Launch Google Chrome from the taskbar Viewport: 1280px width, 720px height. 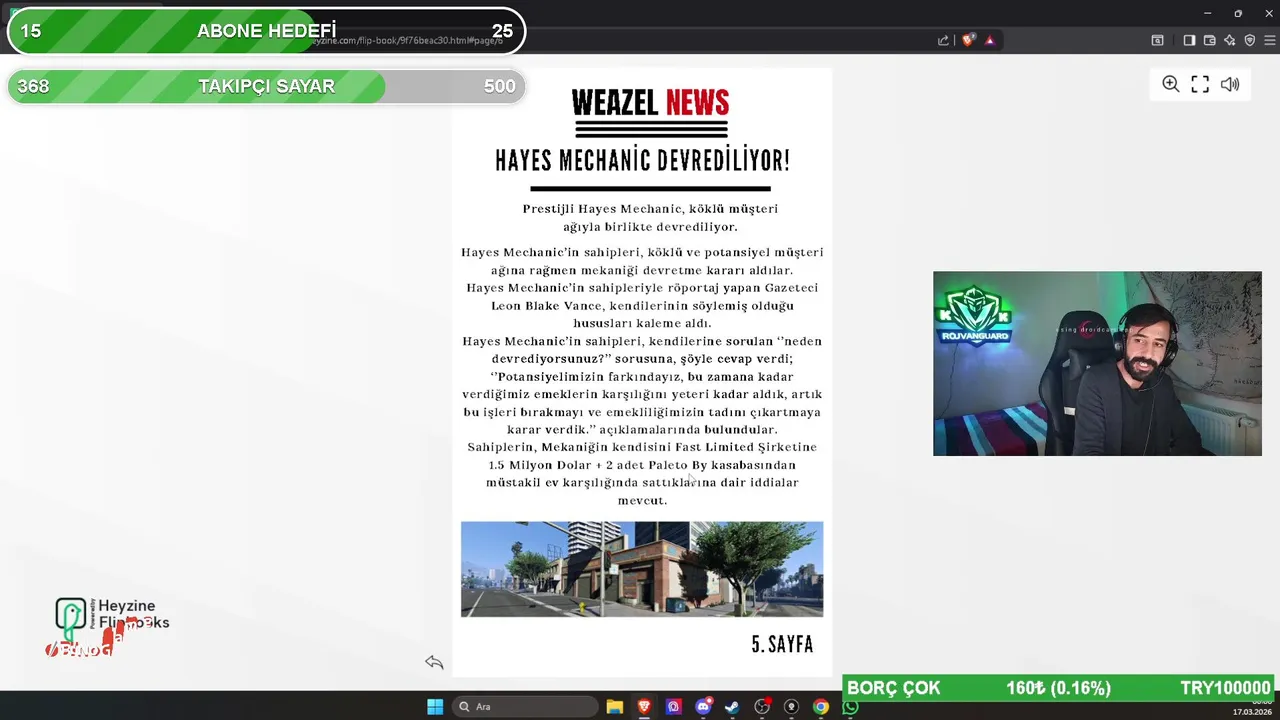821,707
